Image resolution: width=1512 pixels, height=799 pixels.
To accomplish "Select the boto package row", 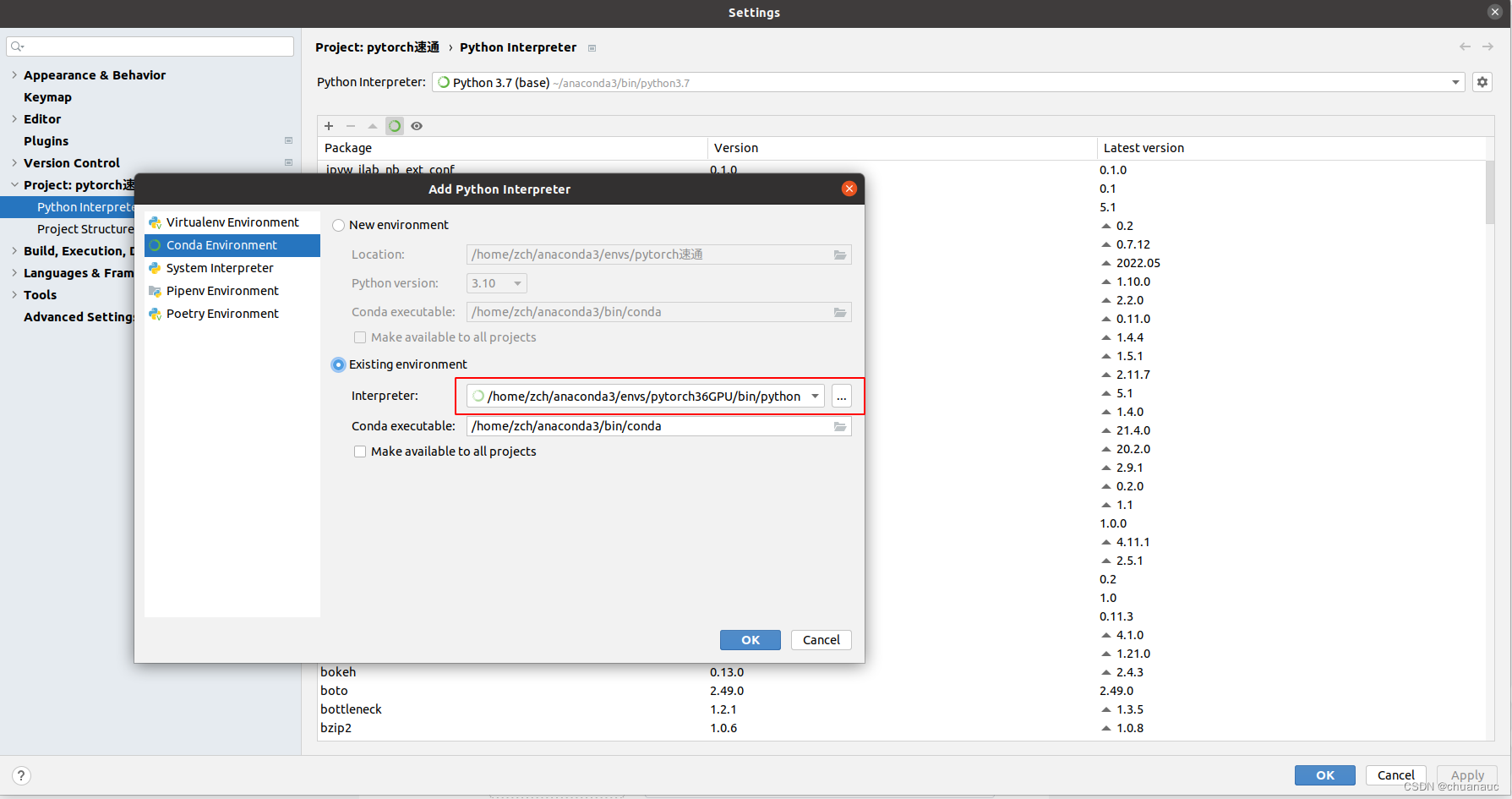I will pyautogui.click(x=901, y=691).
